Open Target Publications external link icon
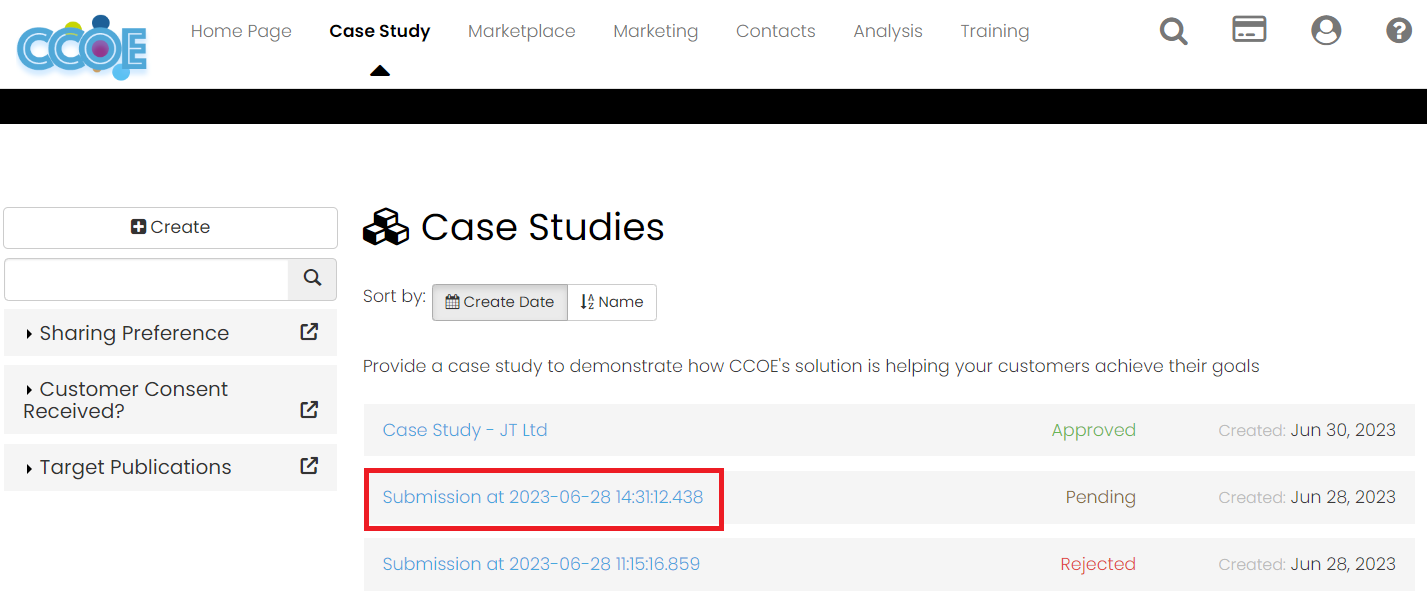 308,467
